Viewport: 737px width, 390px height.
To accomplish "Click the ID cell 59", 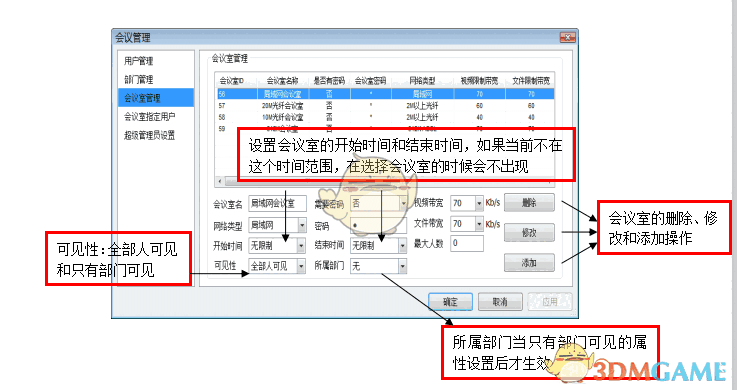I will (x=222, y=128).
